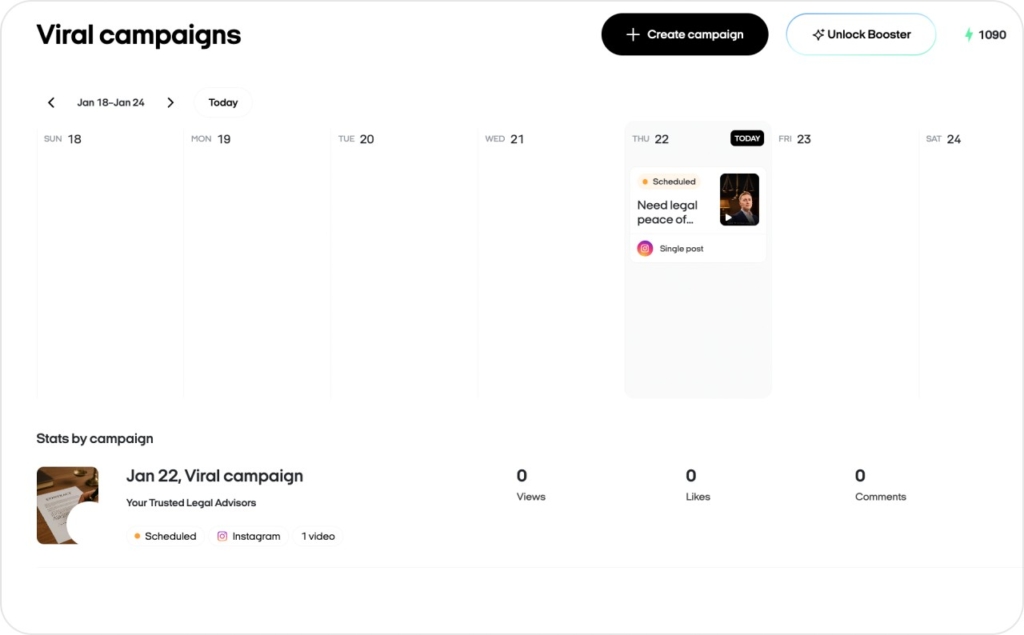Click the 1 video tag

(317, 536)
